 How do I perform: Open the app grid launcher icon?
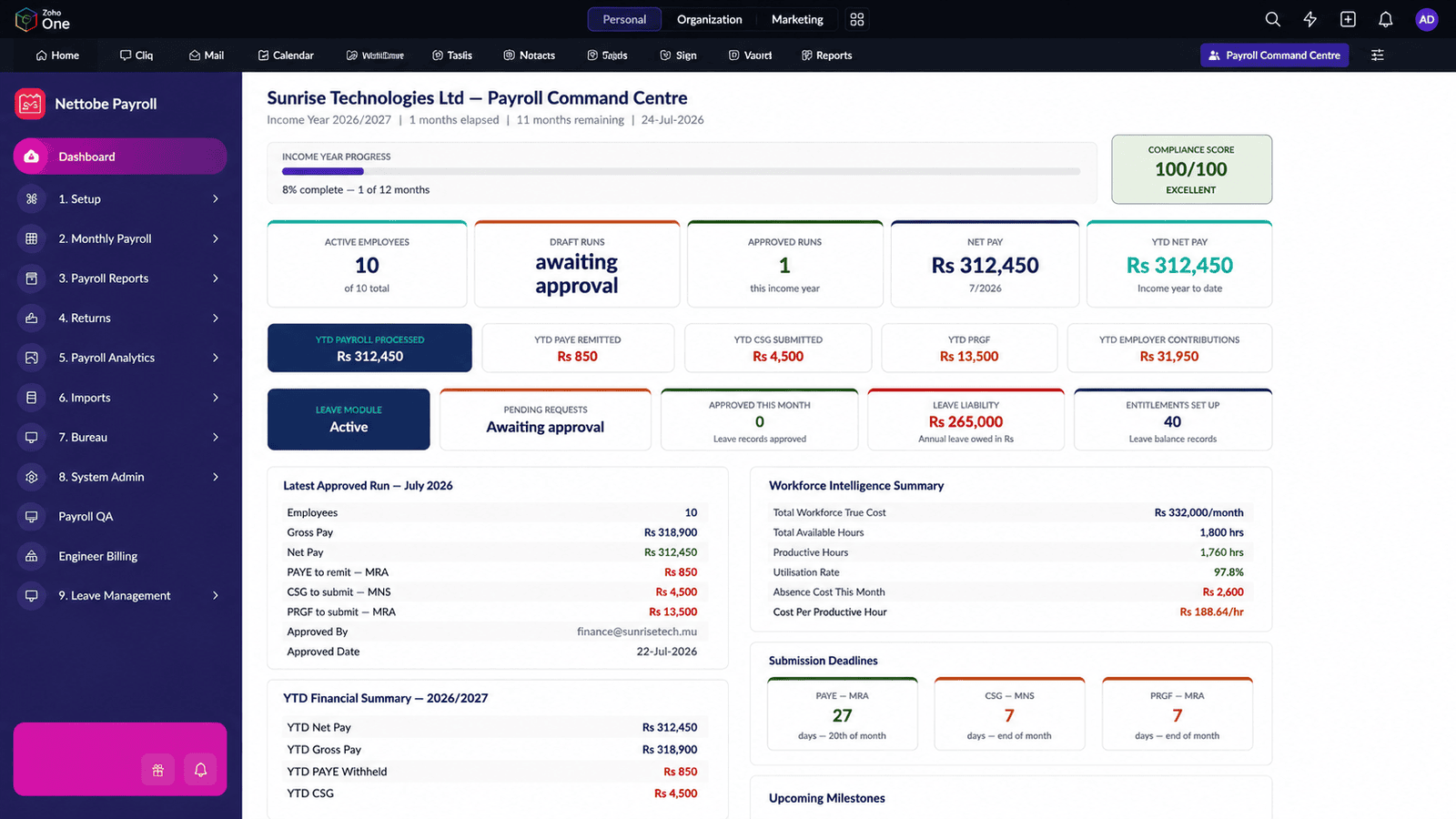857,19
